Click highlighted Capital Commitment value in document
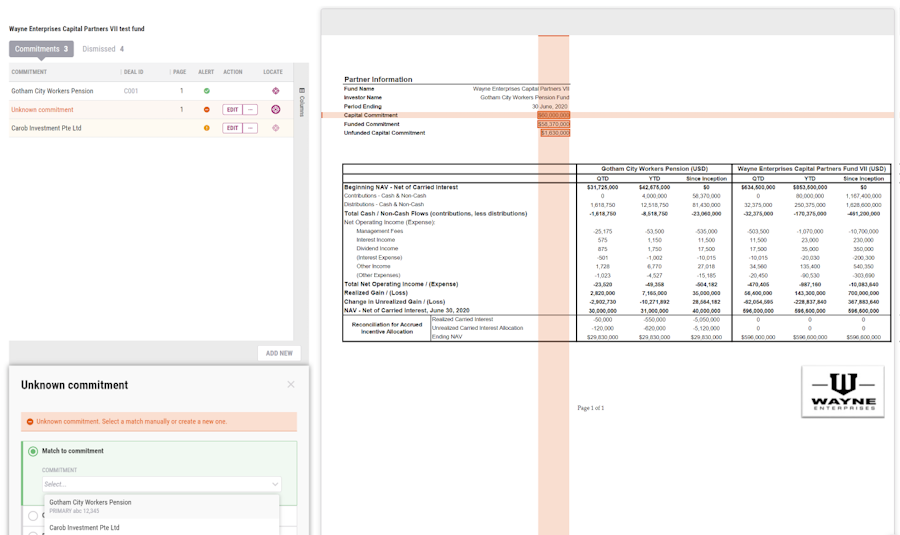900x535 pixels. (554, 115)
